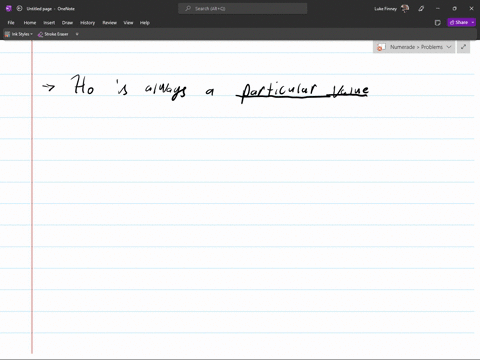480x360 pixels.
Task: Switch to the Insert tab
Action: click(x=49, y=23)
